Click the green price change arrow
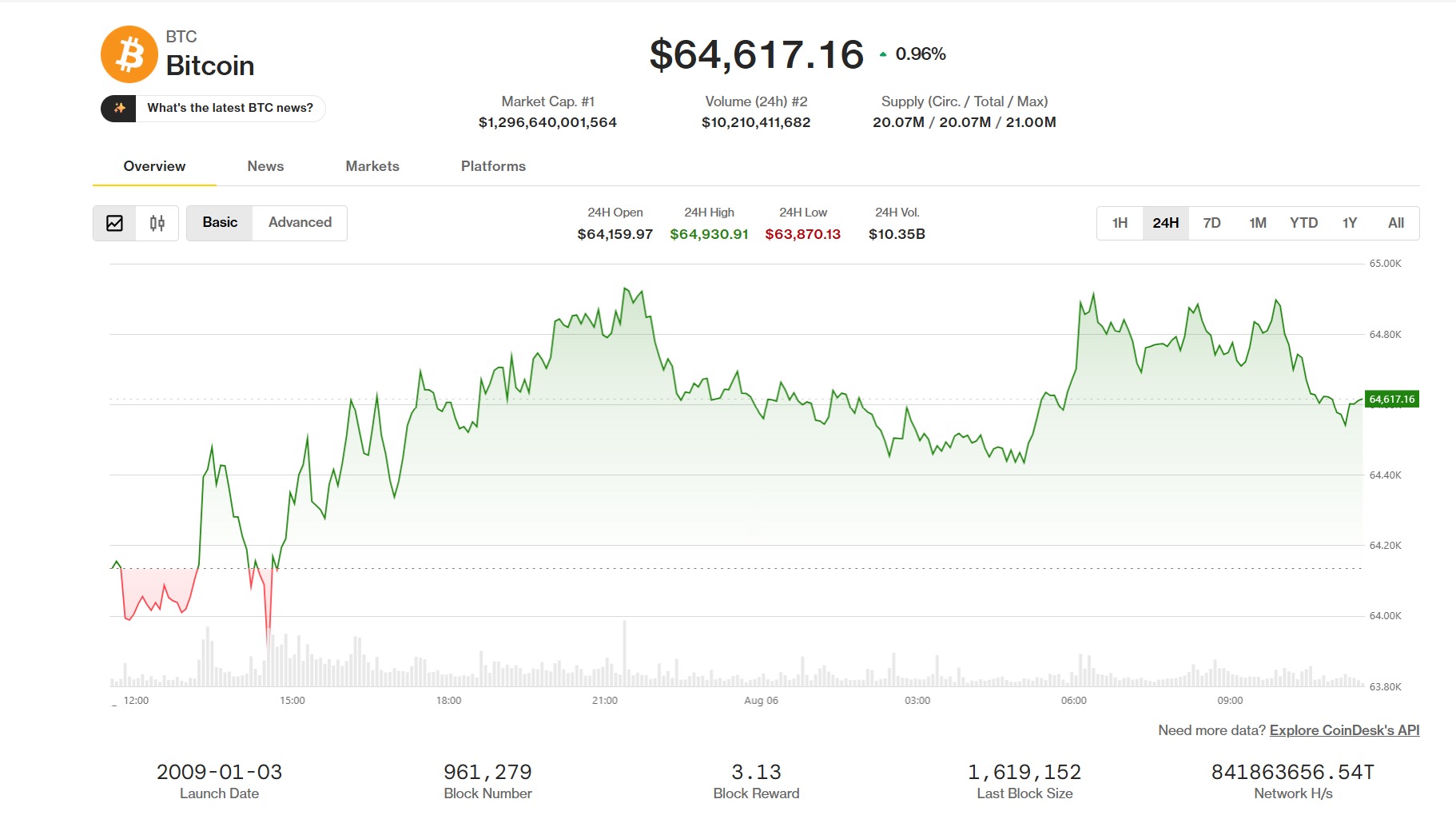This screenshot has width=1456, height=819. 883,54
